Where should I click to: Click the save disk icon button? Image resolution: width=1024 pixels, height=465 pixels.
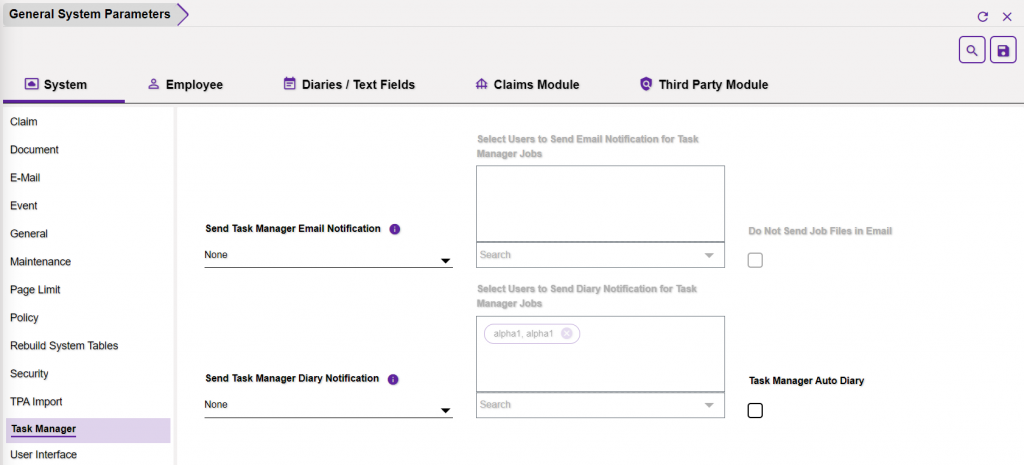(x=1003, y=50)
